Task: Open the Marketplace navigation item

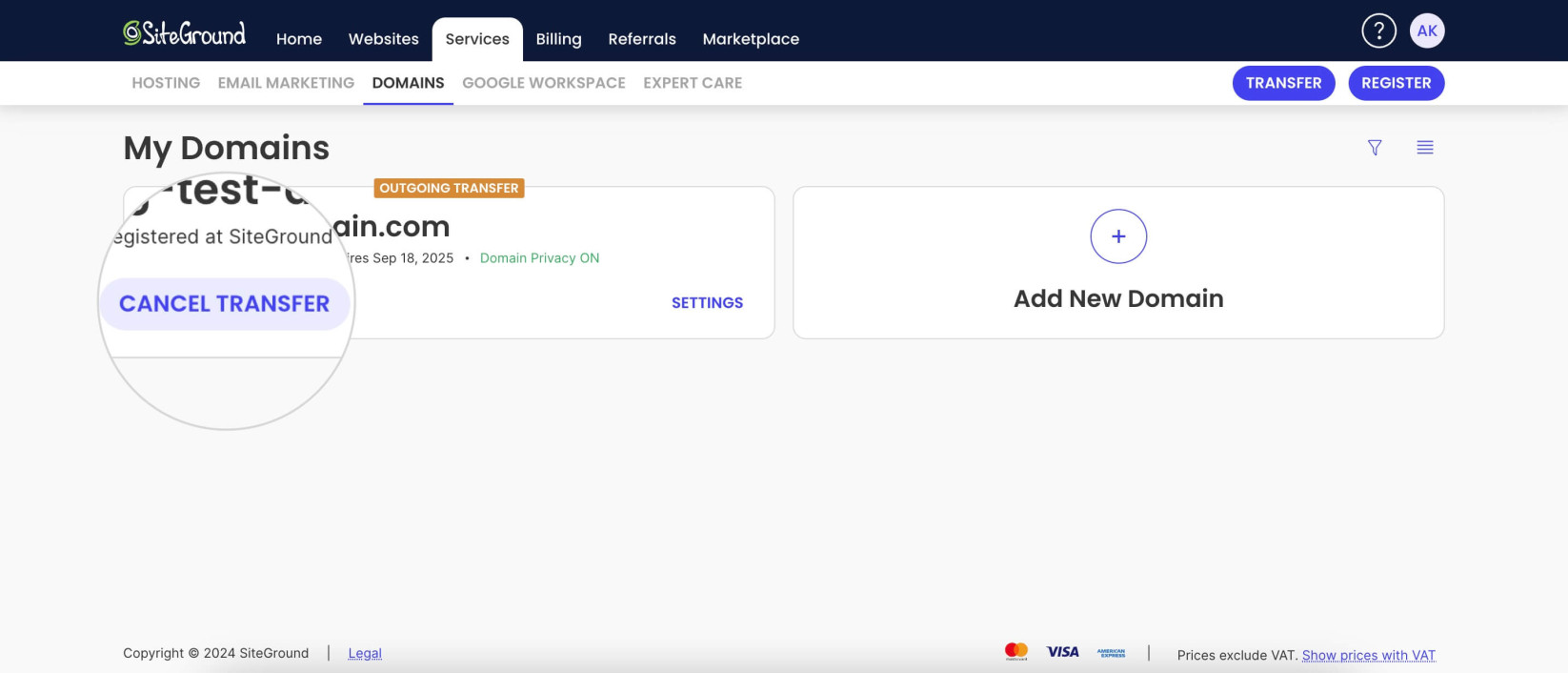Action: click(x=751, y=39)
